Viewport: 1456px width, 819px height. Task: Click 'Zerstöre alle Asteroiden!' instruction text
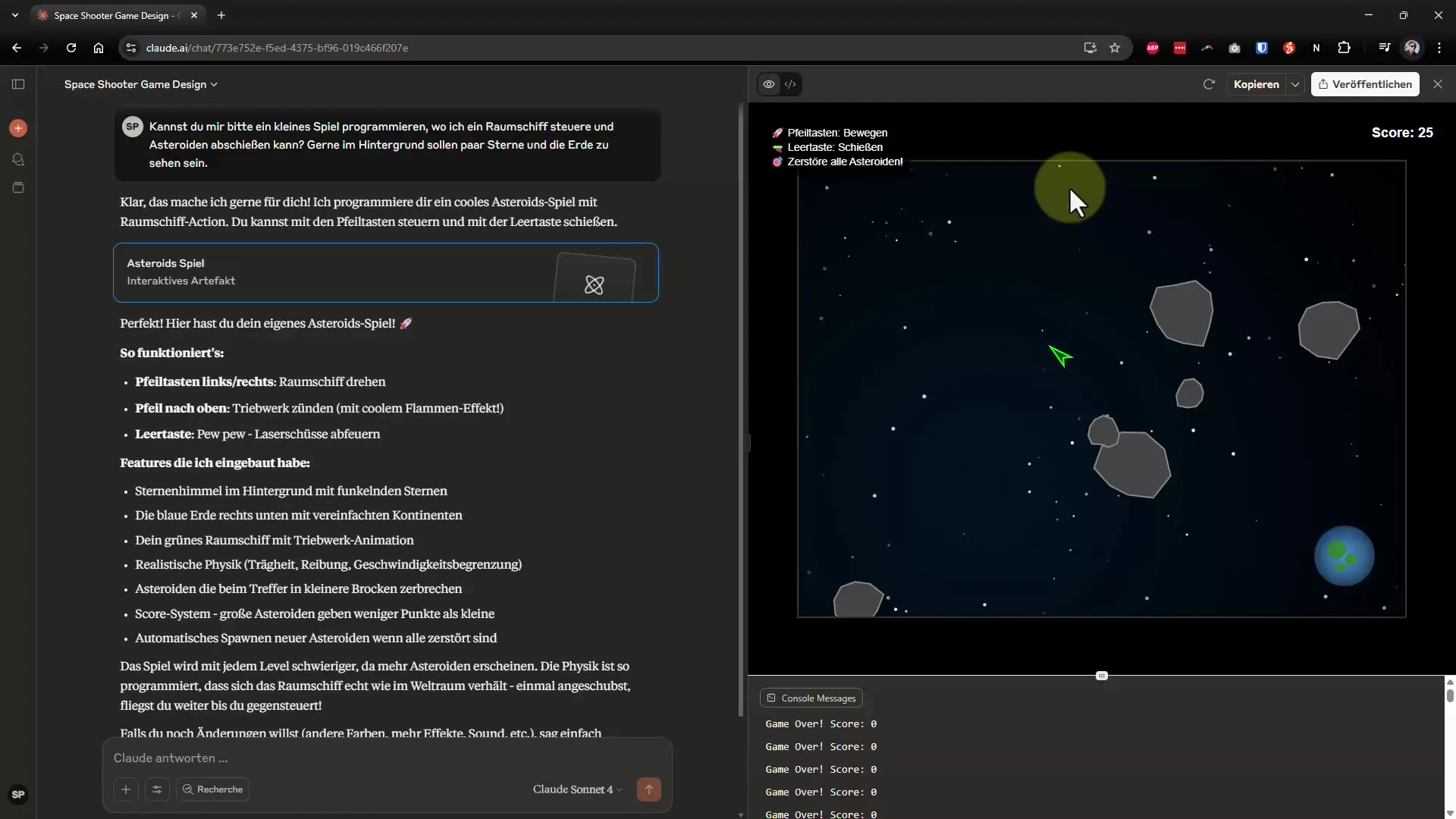[x=845, y=162]
